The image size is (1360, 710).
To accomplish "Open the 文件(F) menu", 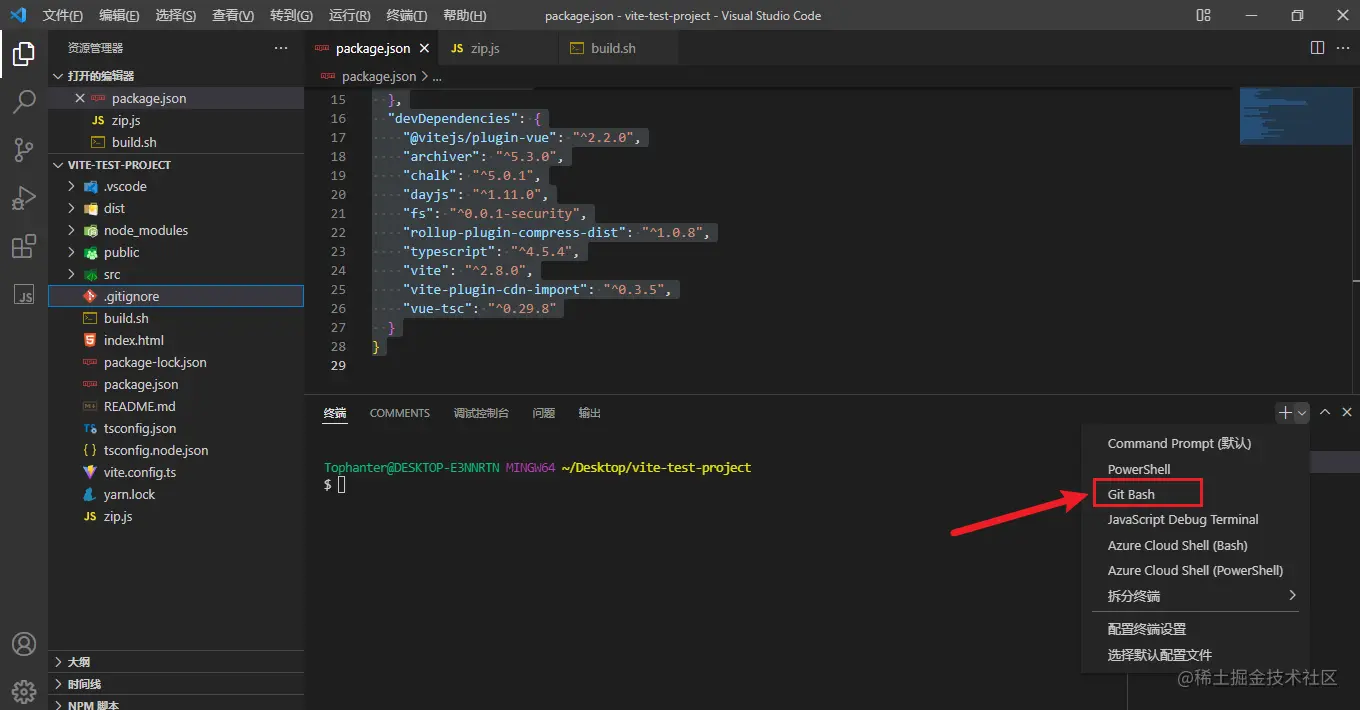I will pyautogui.click(x=63, y=16).
